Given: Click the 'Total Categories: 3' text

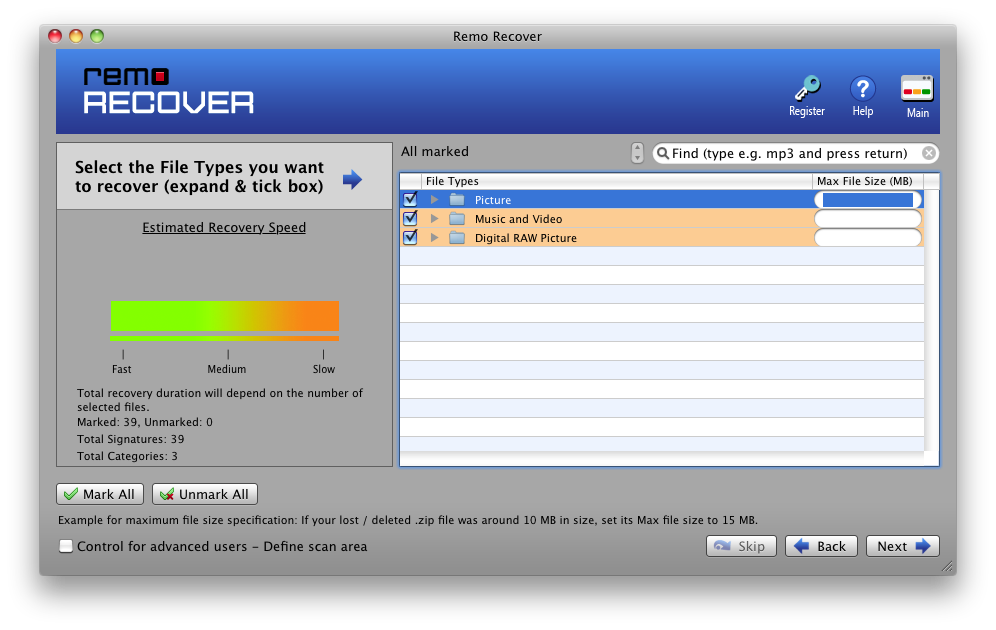Looking at the screenshot, I should [127, 456].
